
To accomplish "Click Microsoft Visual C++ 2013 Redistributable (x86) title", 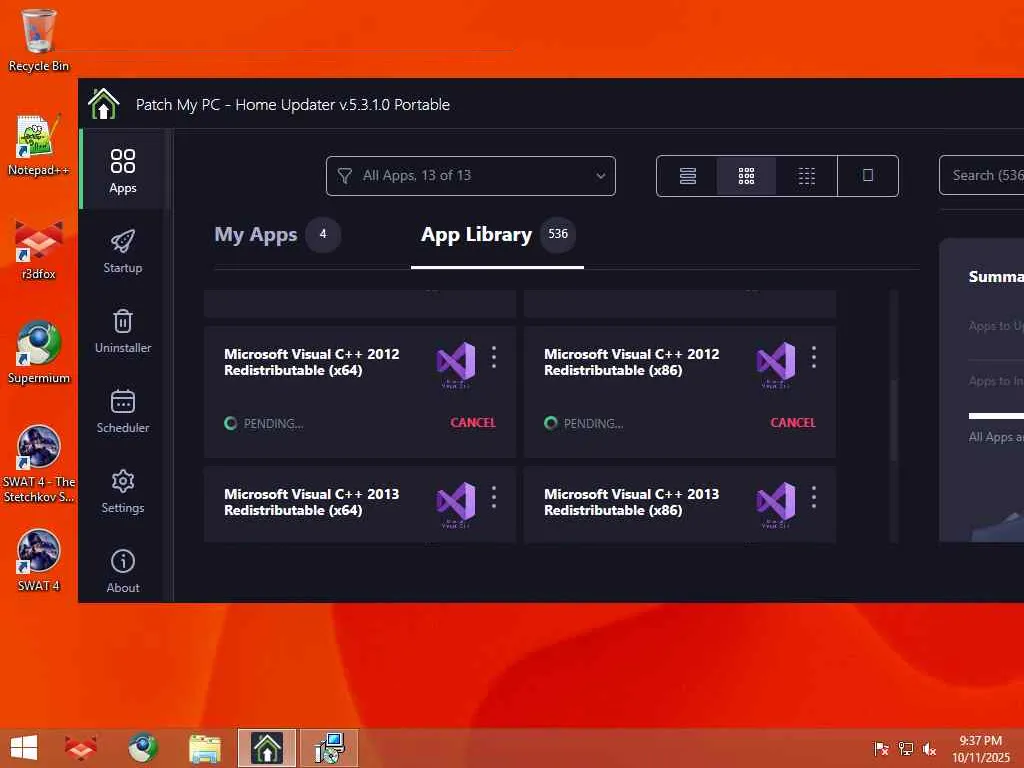I will [x=632, y=502].
